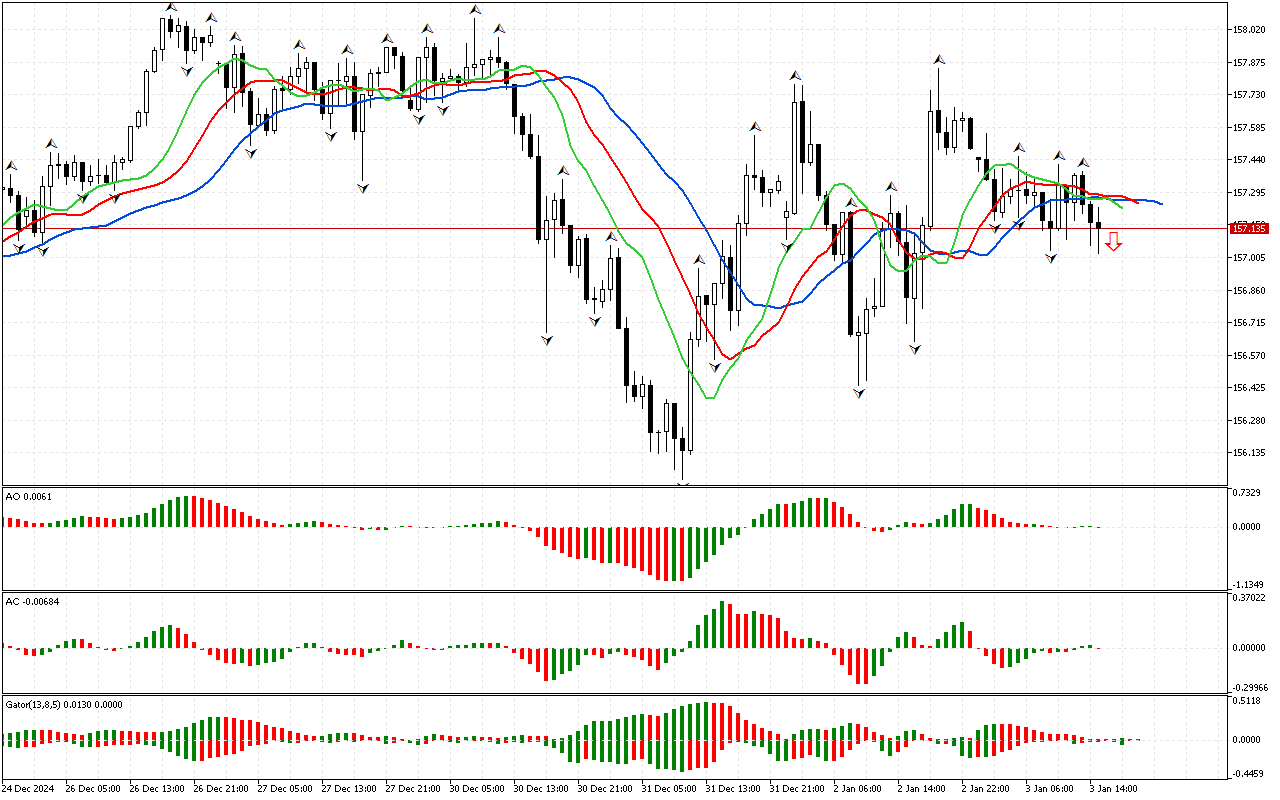Select the 157.440 price level label
The width and height of the screenshot is (1280, 800).
pyautogui.click(x=1250, y=160)
